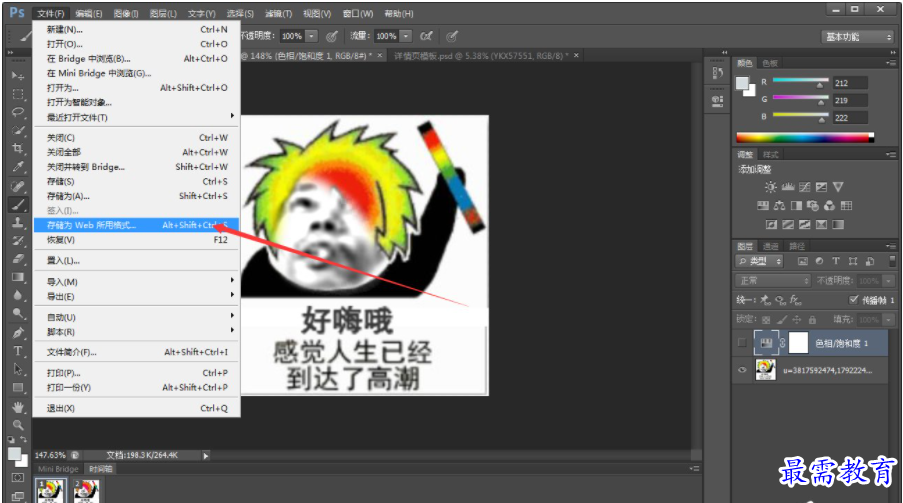Add a Levels adjustment
The width and height of the screenshot is (903, 503).
pyautogui.click(x=788, y=187)
